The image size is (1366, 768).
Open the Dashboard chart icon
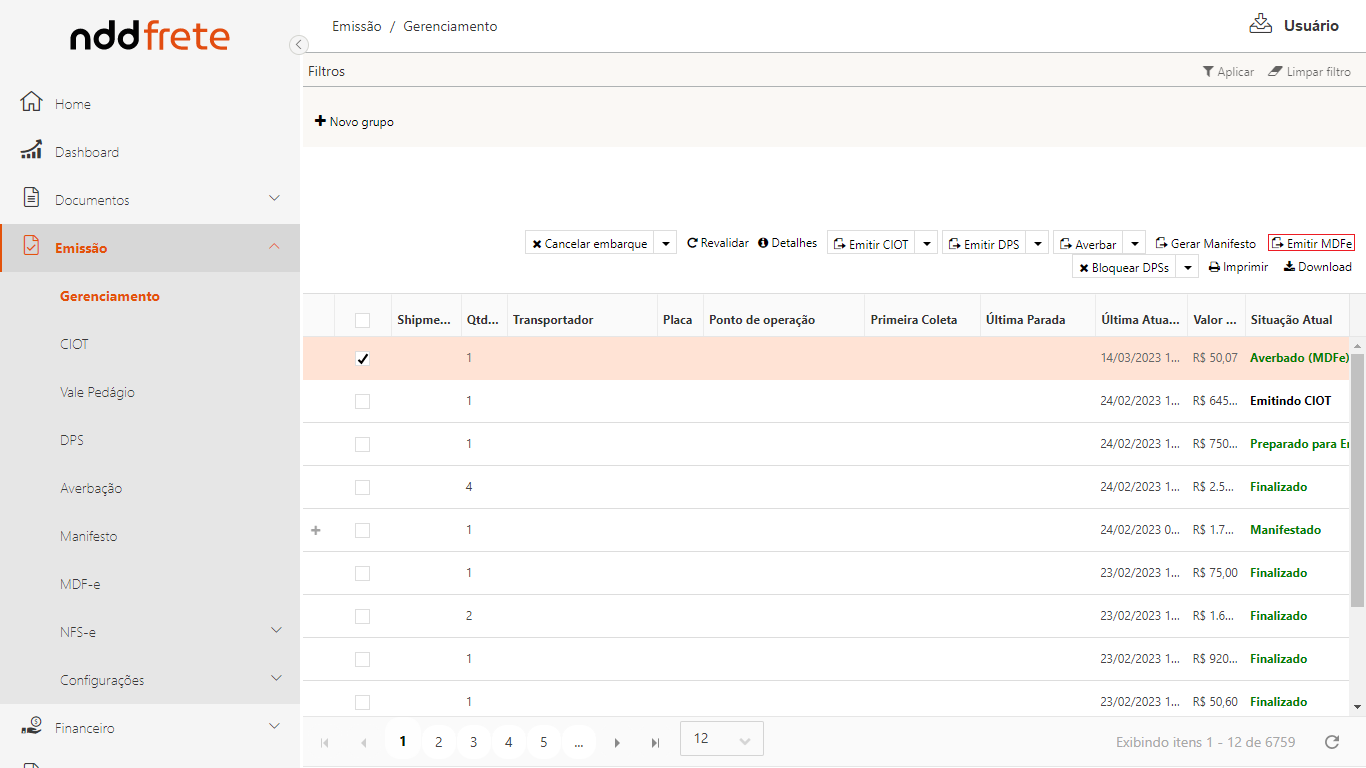point(31,150)
